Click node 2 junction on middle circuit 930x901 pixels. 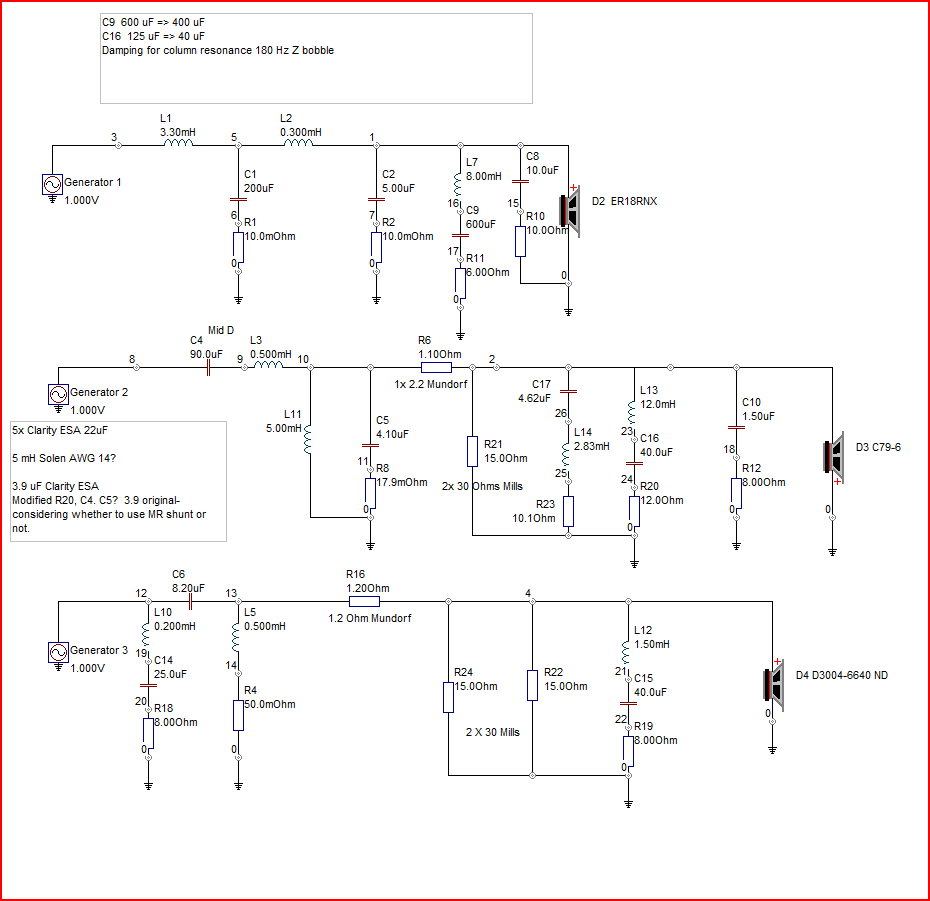[x=496, y=368]
